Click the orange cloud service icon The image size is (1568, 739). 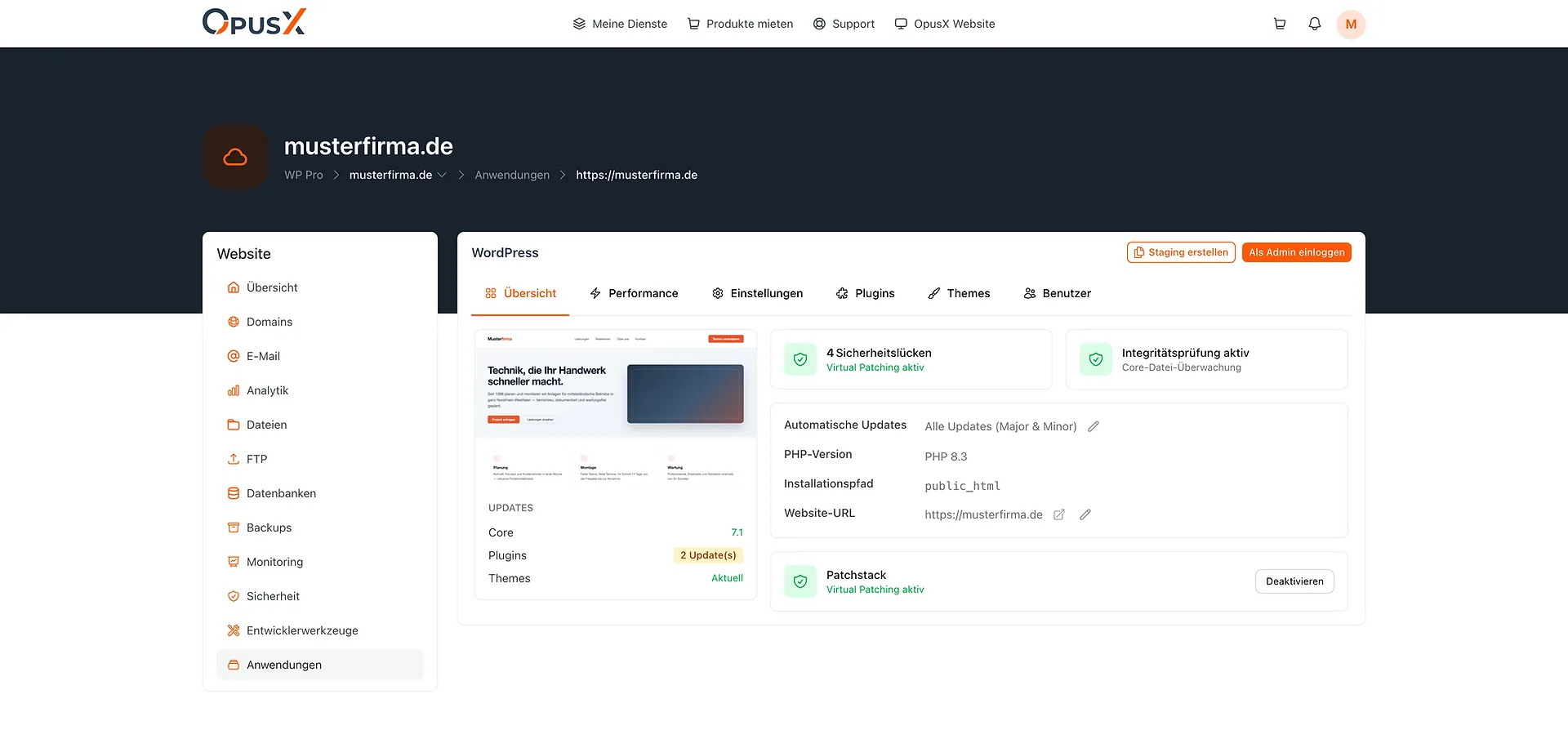click(235, 157)
